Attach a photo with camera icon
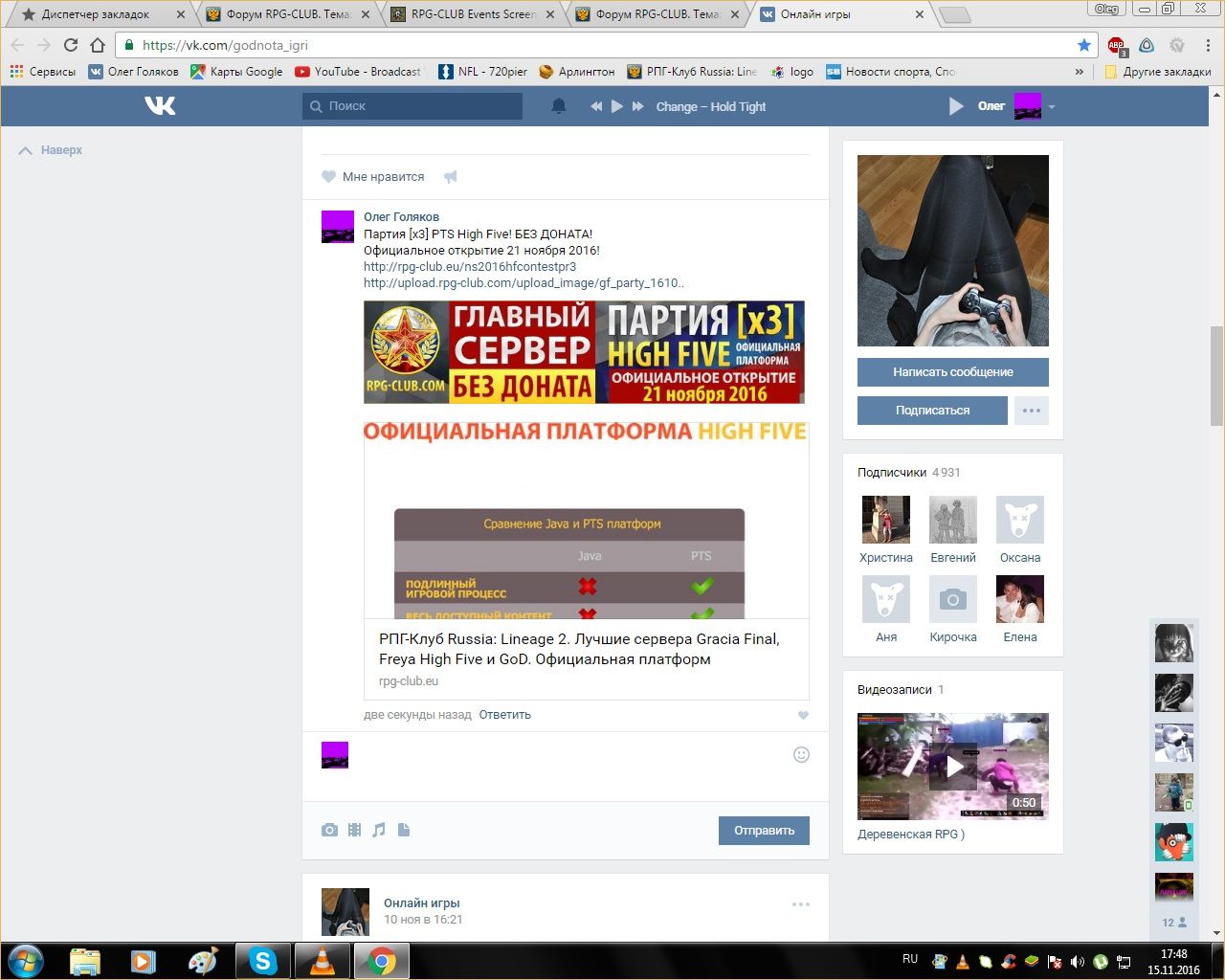Screen dimensions: 1225x980 click(329, 830)
